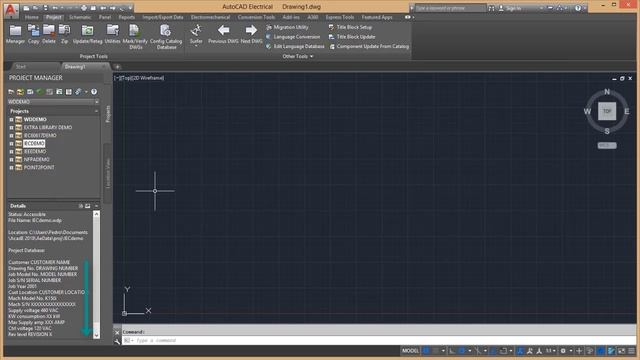
Task: Open project Utilities tool
Action: [112, 34]
